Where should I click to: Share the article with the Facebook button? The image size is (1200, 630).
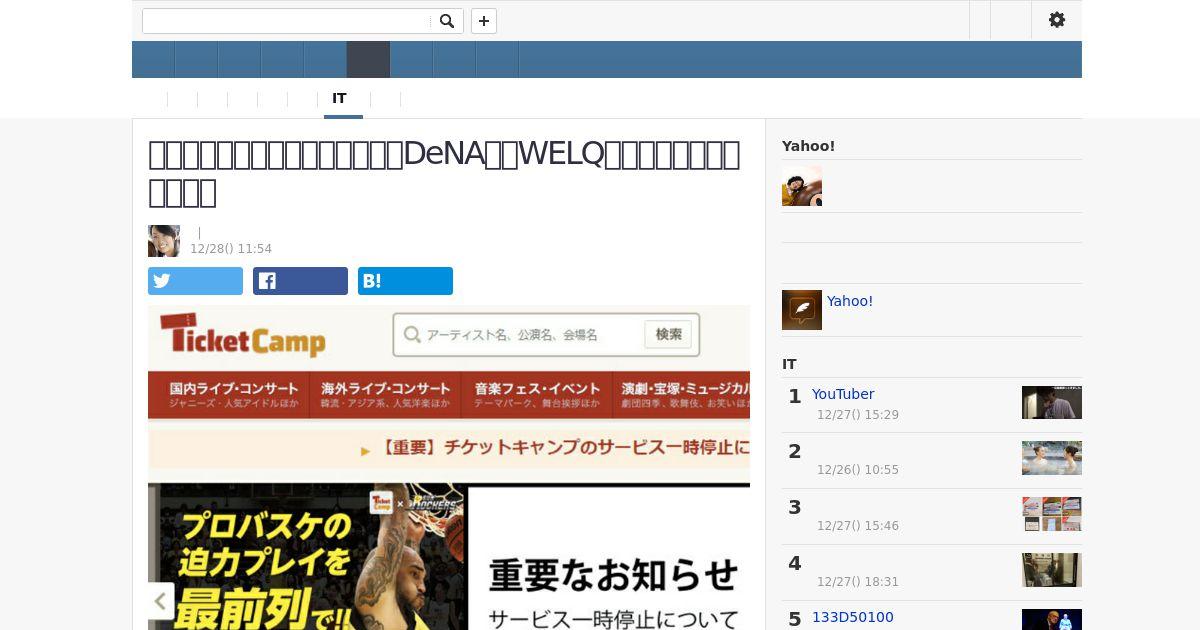point(300,281)
